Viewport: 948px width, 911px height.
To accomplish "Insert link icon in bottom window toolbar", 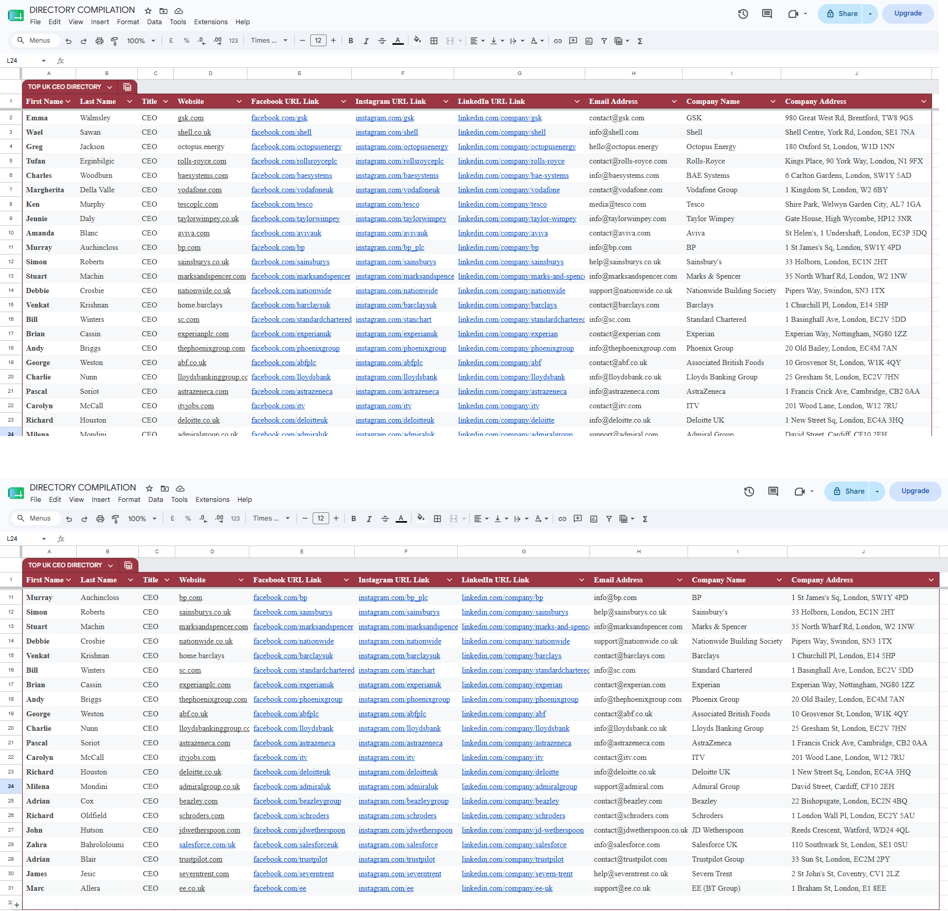I will (562, 519).
